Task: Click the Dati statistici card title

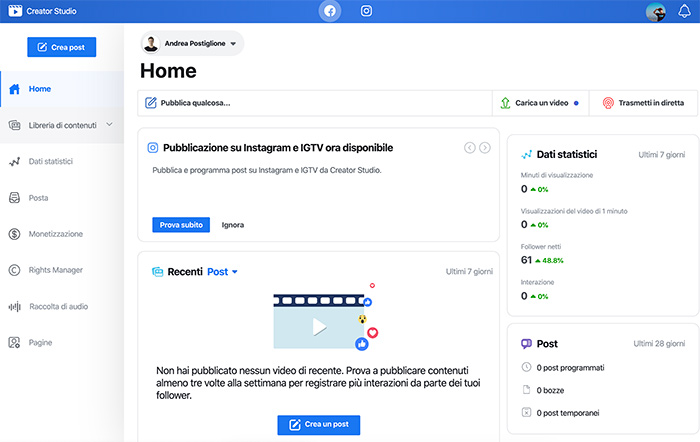Action: pos(567,154)
